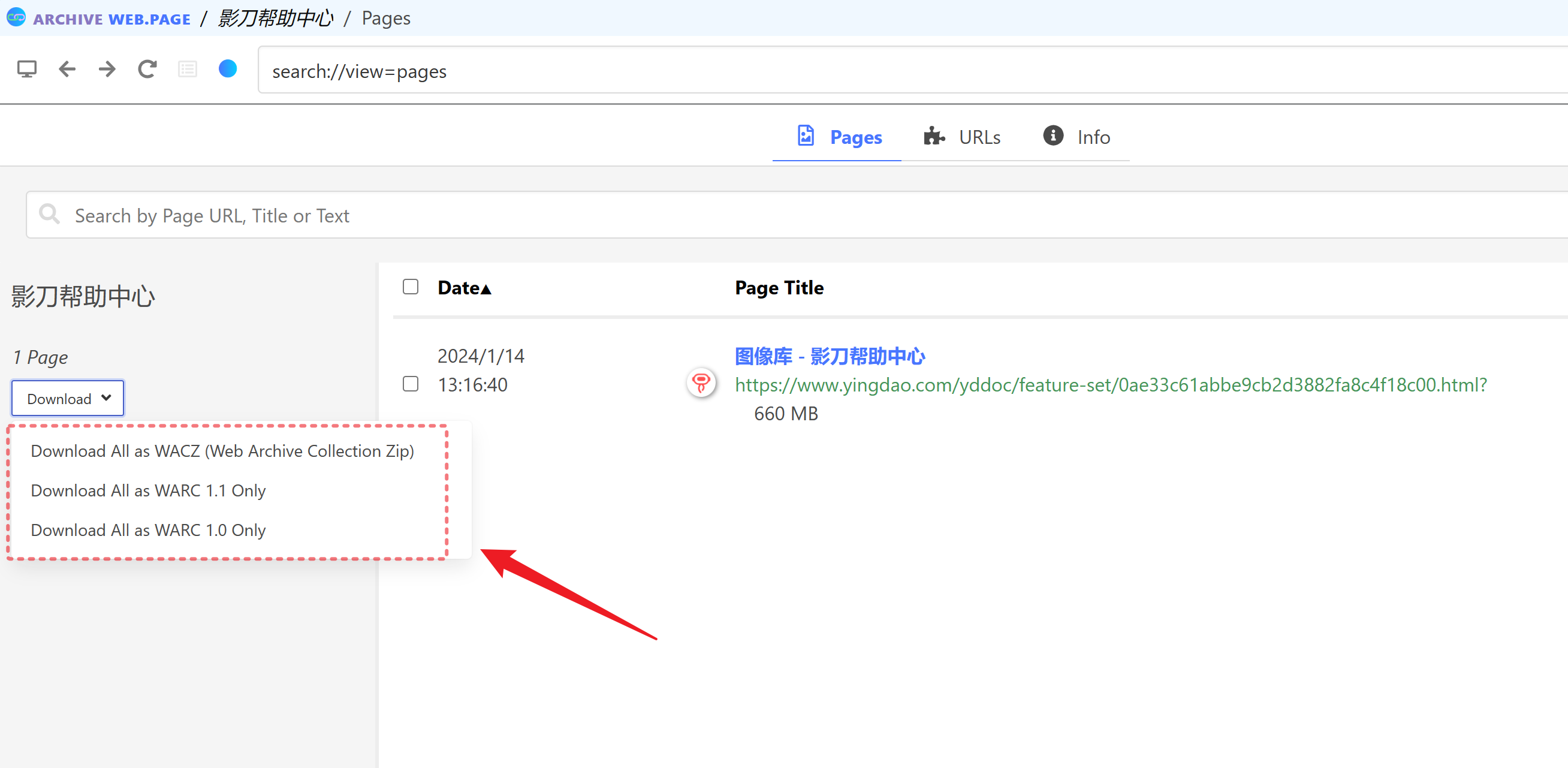Click the blue circle status icon

(x=228, y=69)
